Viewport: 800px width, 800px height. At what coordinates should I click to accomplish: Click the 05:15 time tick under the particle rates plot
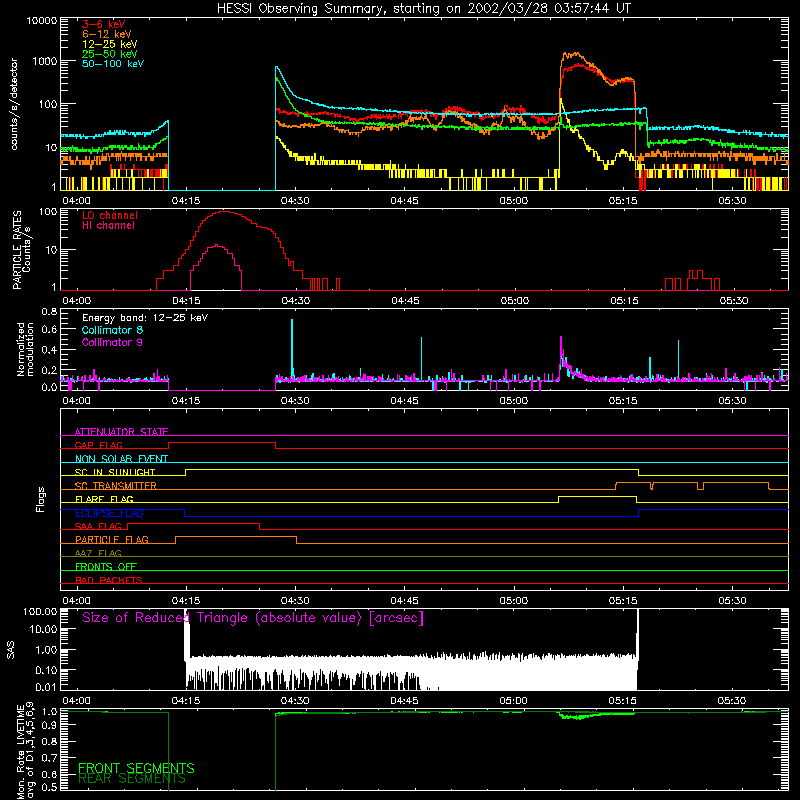tap(624, 301)
